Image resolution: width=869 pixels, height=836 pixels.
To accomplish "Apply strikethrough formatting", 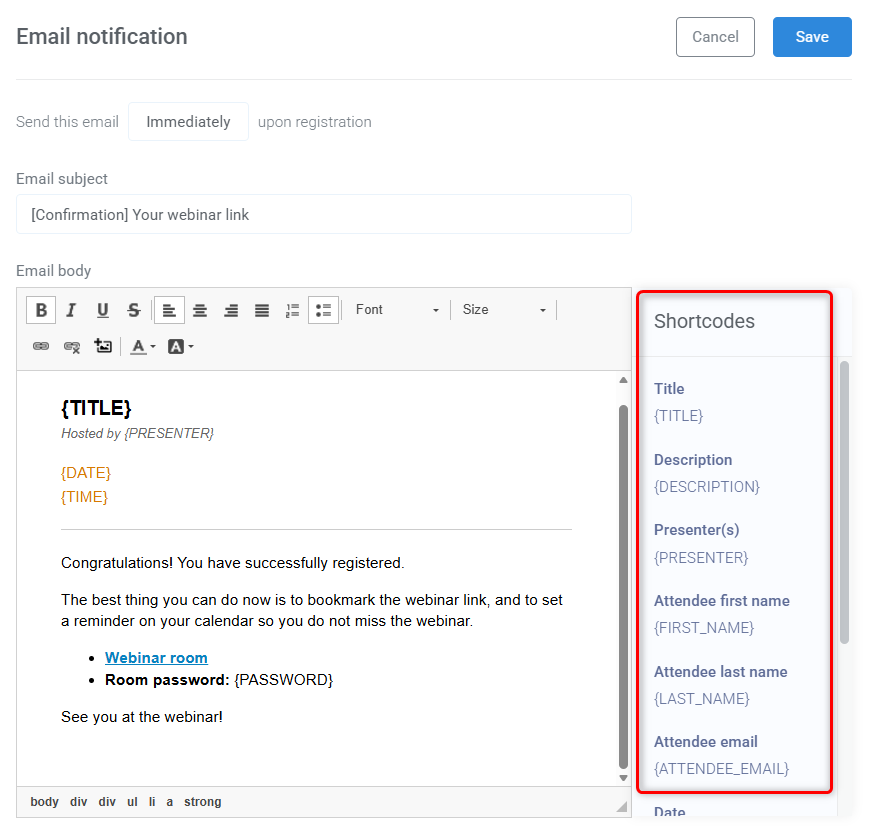I will 133,310.
